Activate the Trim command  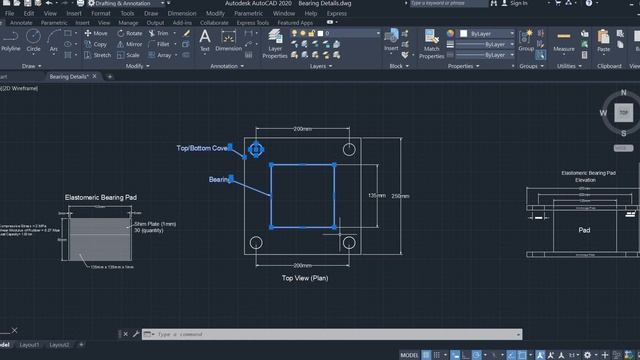click(x=158, y=33)
